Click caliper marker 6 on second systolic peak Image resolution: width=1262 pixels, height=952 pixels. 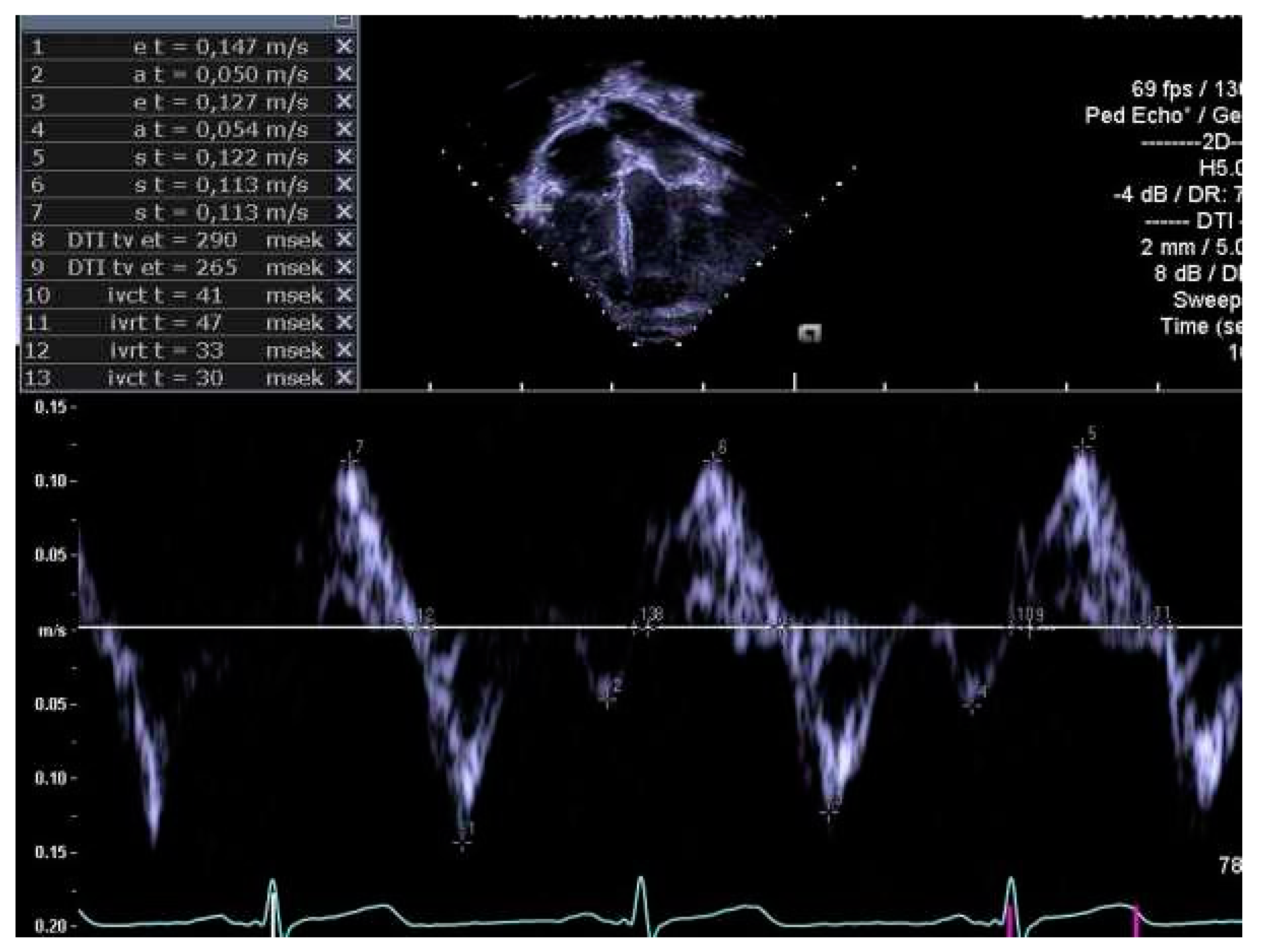(713, 460)
